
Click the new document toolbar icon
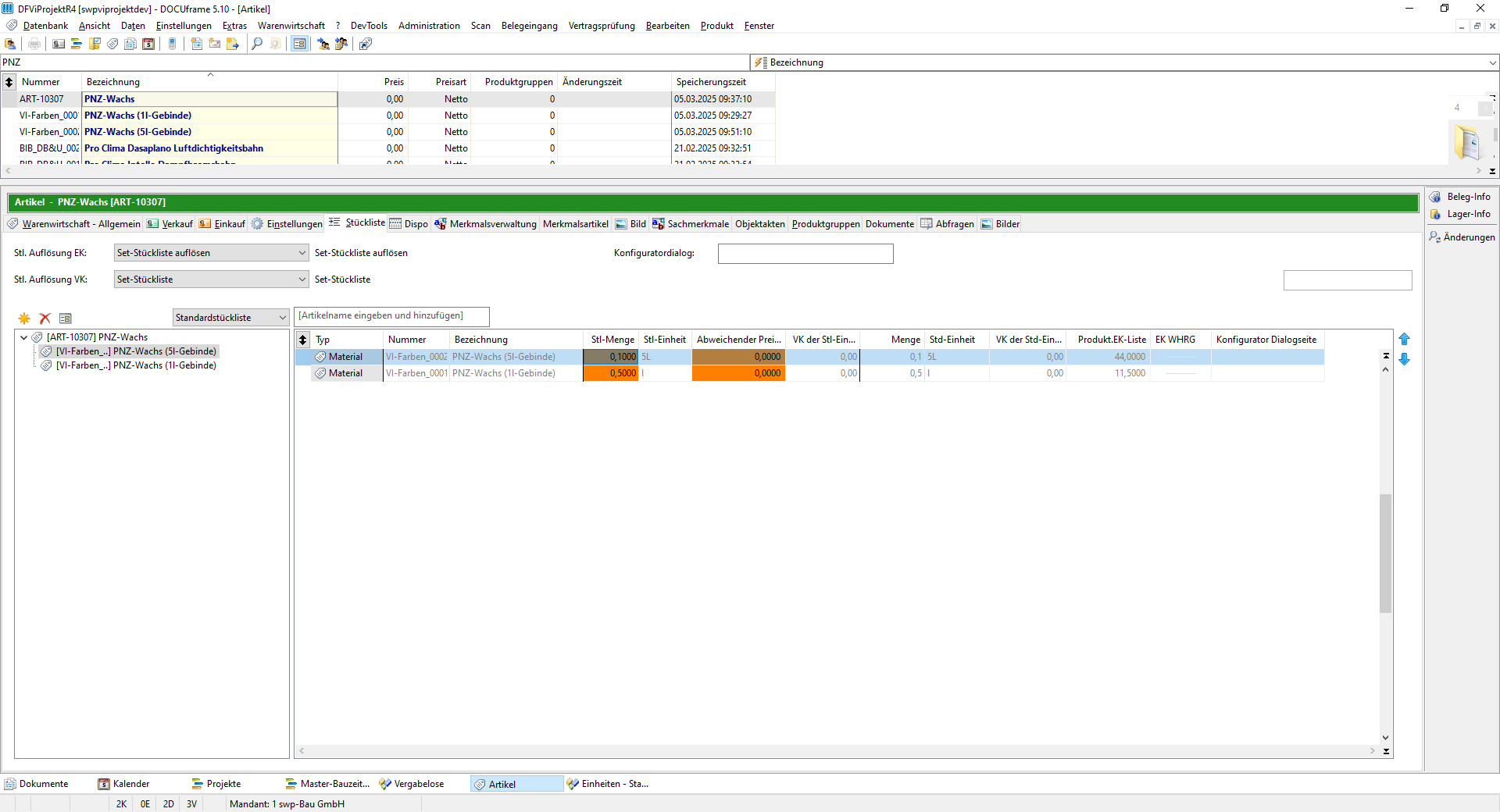(197, 44)
